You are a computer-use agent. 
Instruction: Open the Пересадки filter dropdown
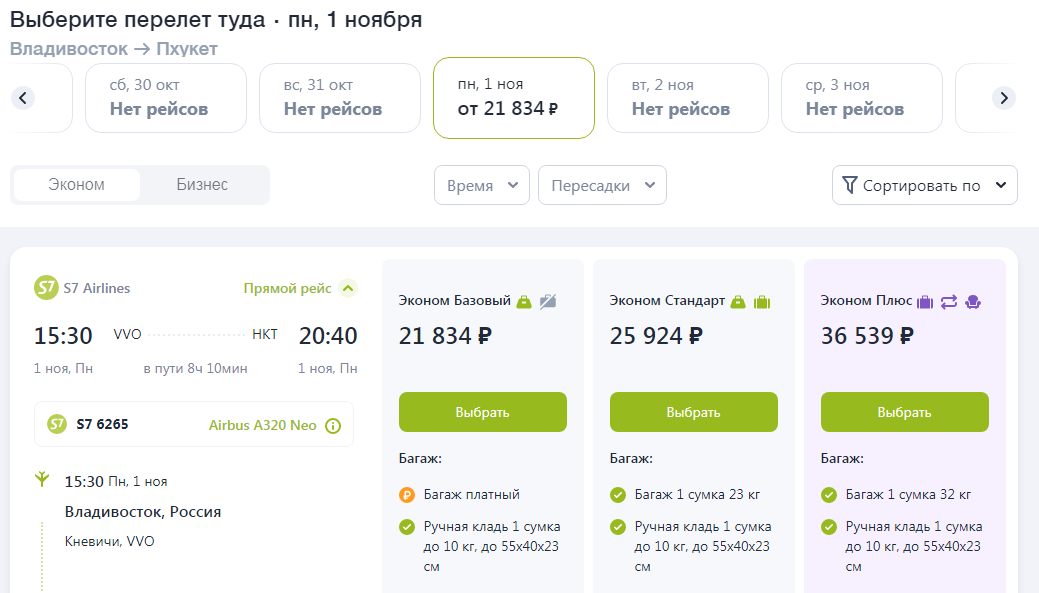(602, 185)
